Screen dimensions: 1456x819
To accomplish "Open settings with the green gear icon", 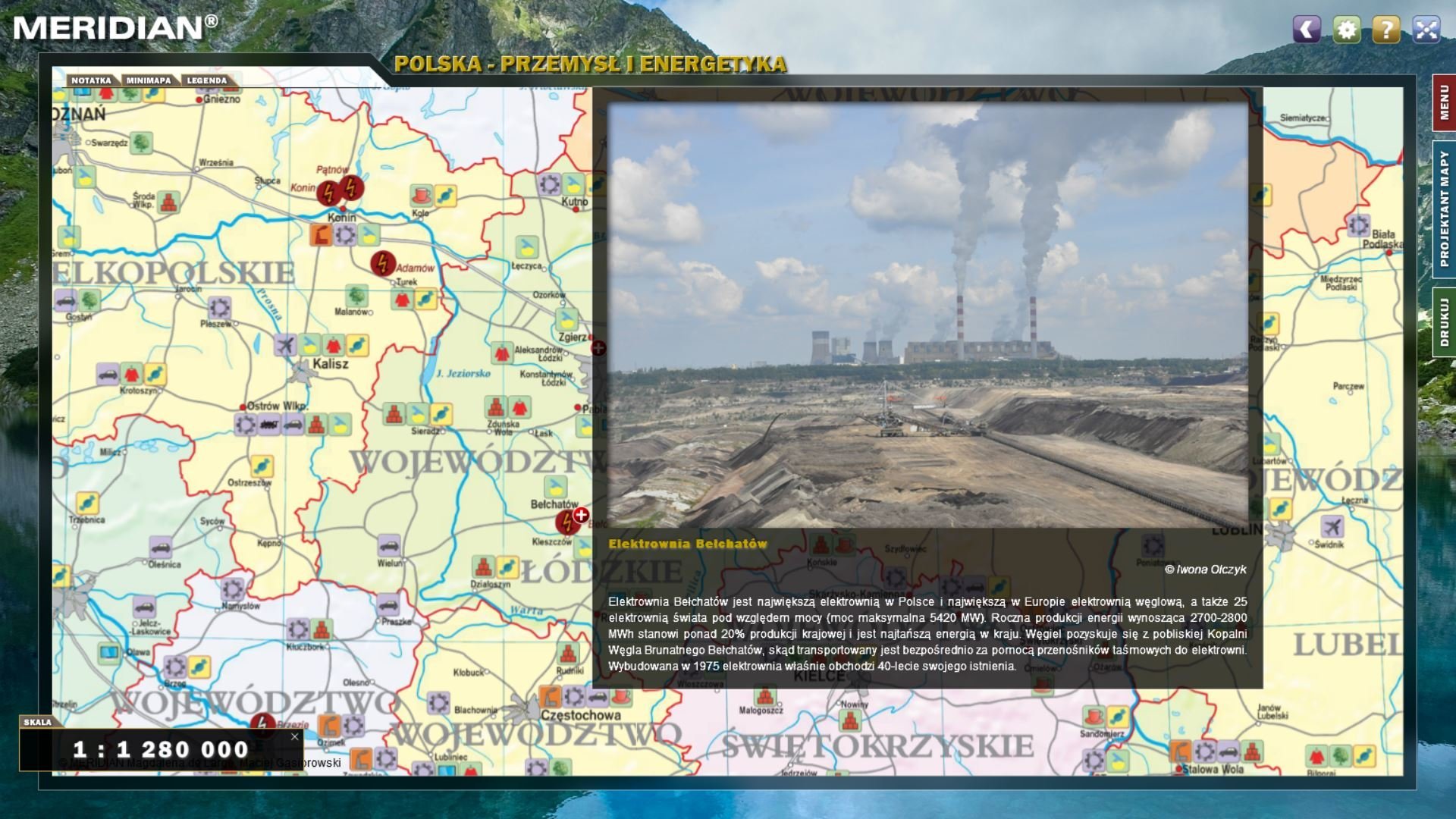I will [1347, 30].
